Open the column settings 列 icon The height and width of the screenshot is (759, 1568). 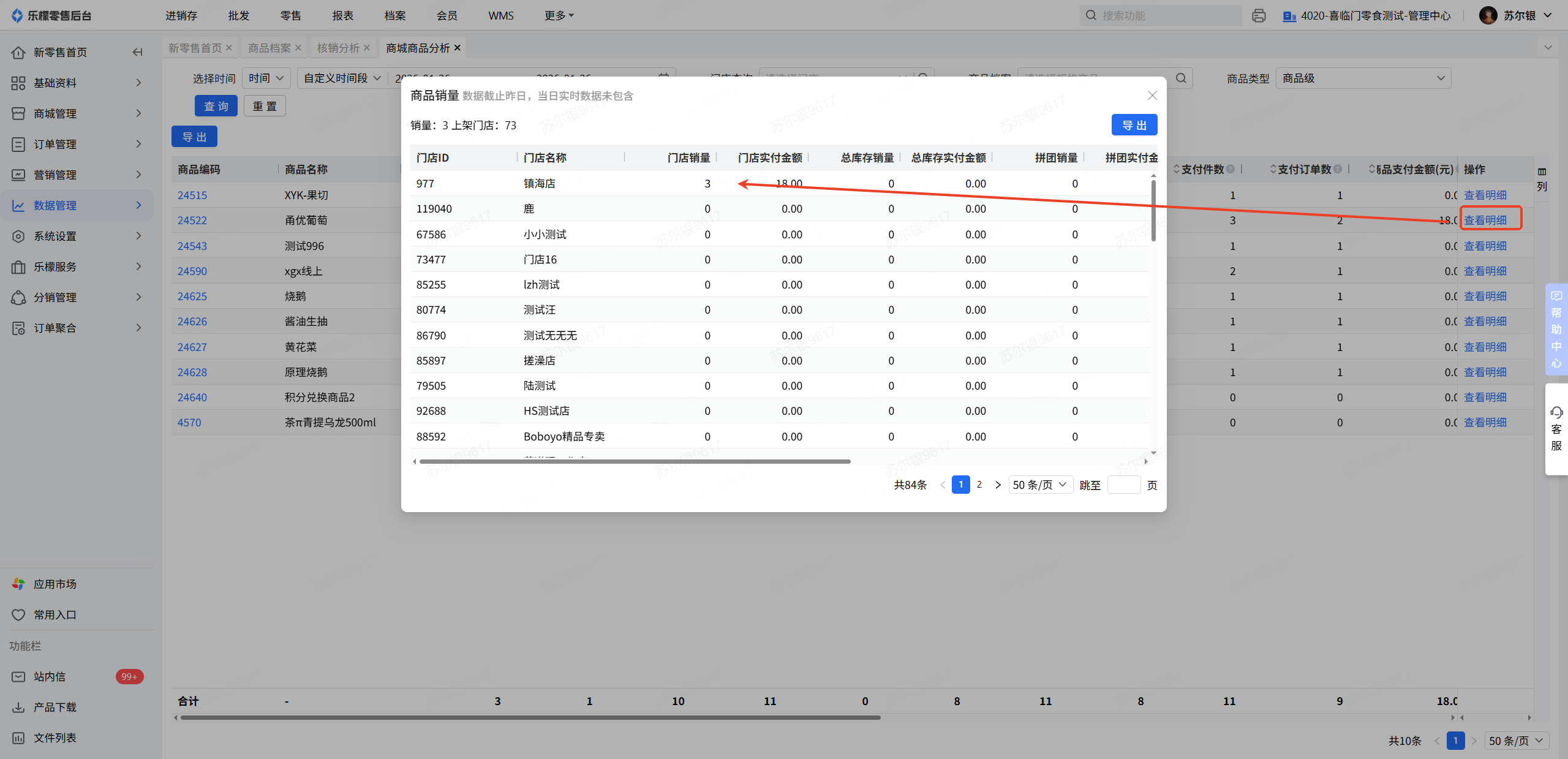[x=1542, y=172]
